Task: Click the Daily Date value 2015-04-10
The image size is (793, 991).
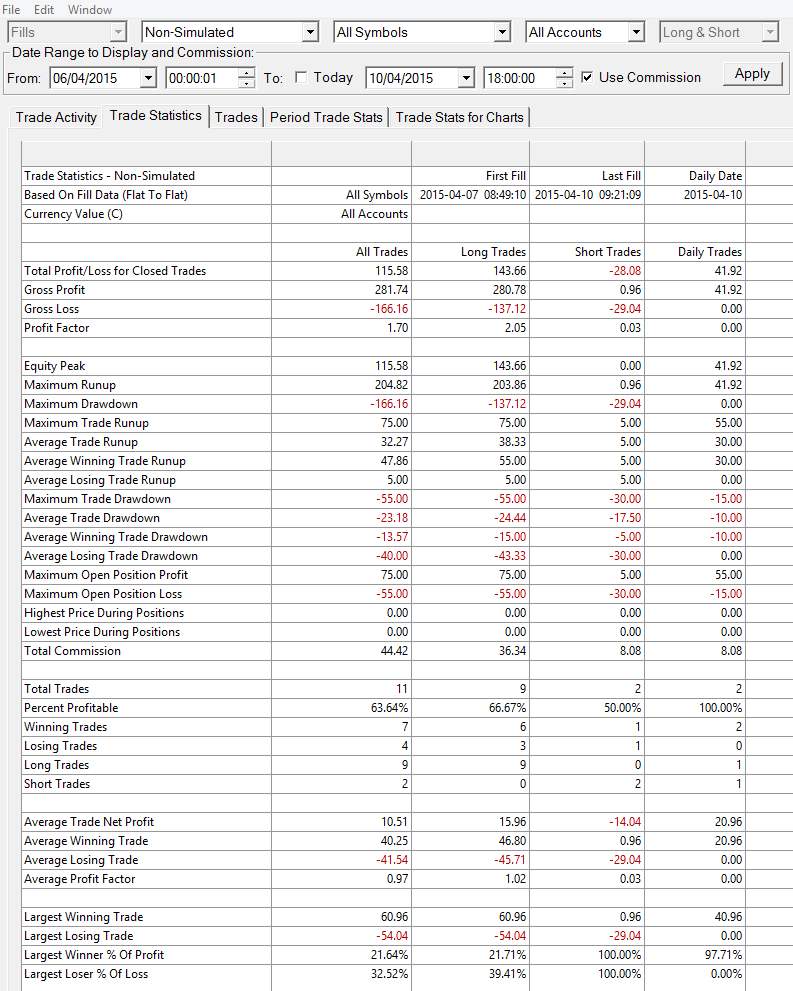Action: coord(713,195)
